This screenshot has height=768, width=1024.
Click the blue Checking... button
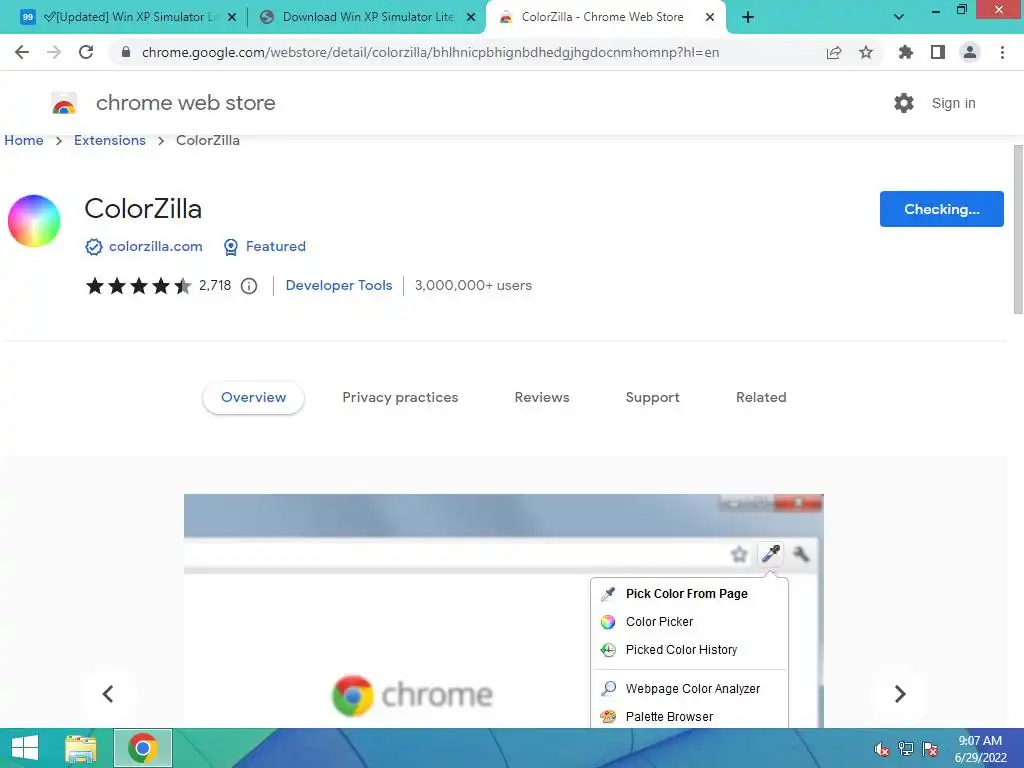942,209
